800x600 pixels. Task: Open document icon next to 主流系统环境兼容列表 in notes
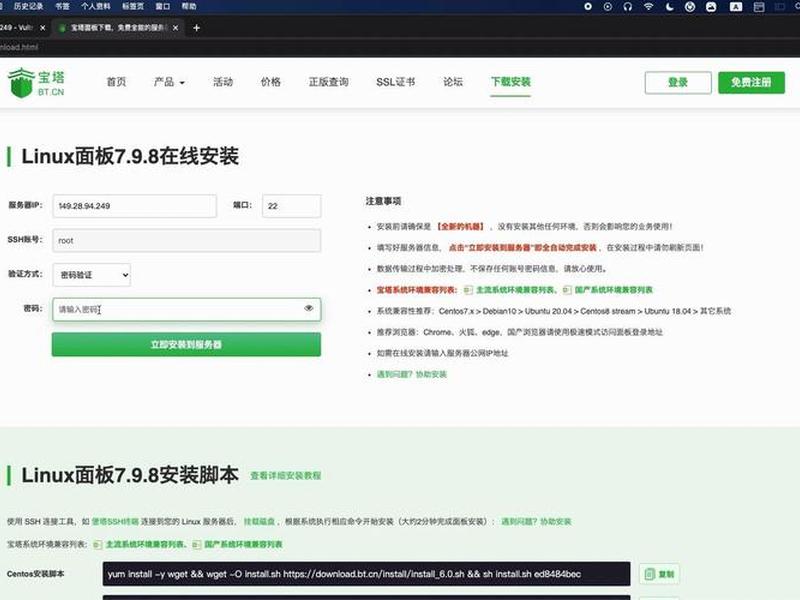tap(468, 290)
